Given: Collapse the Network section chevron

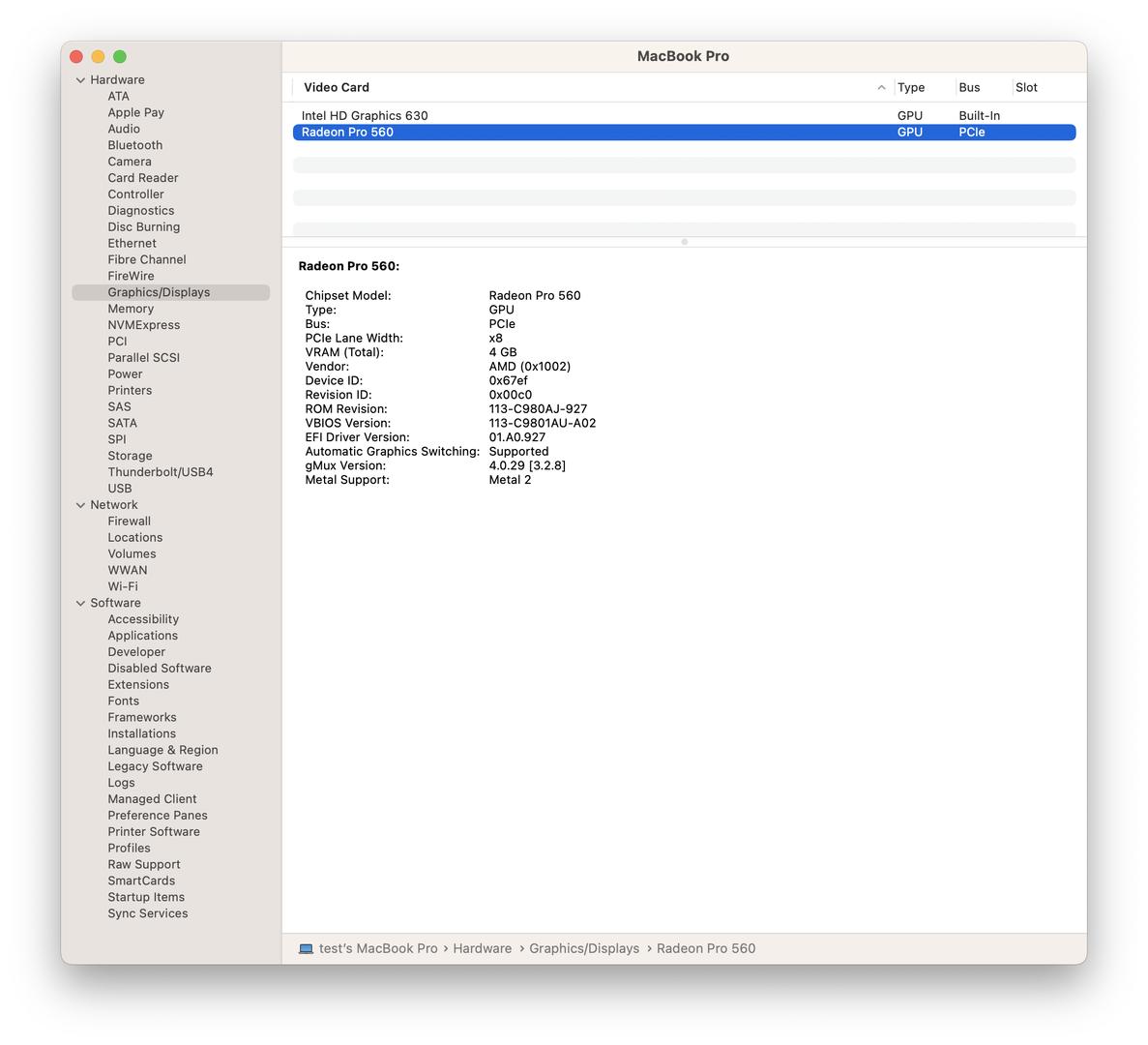Looking at the screenshot, I should tap(80, 504).
